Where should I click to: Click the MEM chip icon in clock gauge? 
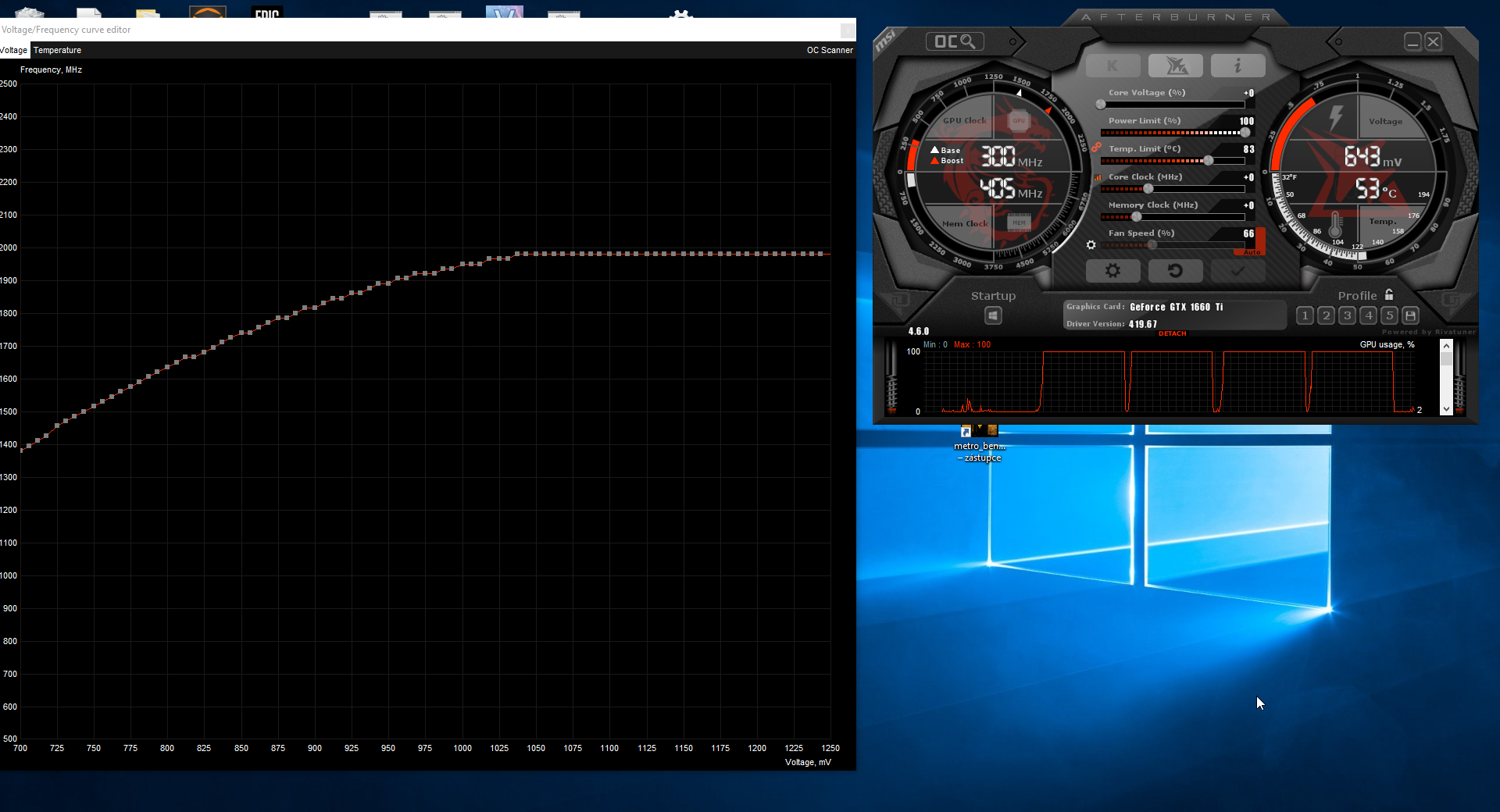coord(1019,223)
